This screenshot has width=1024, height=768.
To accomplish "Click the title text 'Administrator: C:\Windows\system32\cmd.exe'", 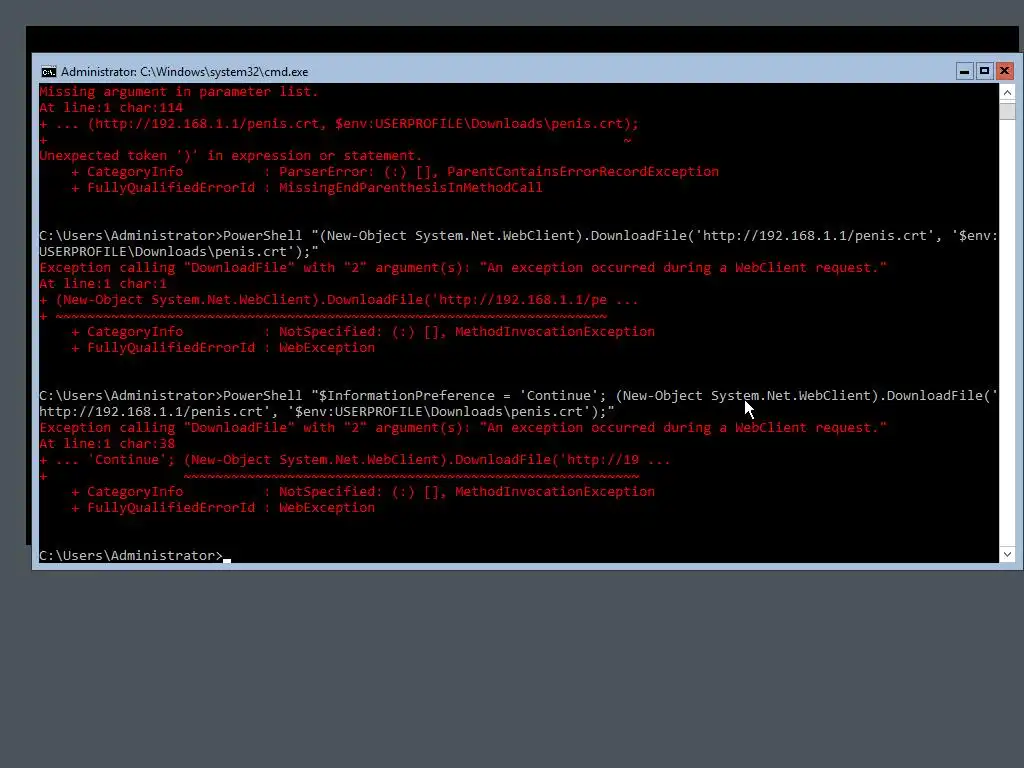I will 184,72.
